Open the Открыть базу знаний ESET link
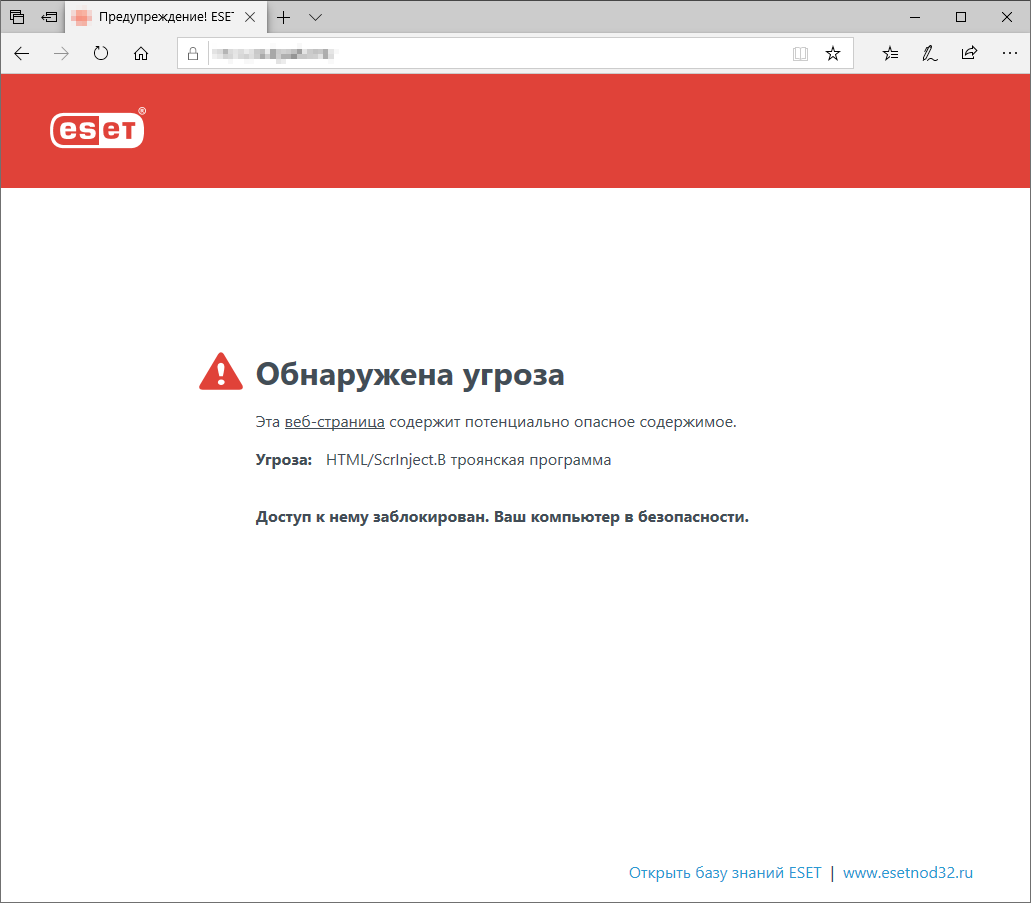The width and height of the screenshot is (1031, 903). (723, 872)
